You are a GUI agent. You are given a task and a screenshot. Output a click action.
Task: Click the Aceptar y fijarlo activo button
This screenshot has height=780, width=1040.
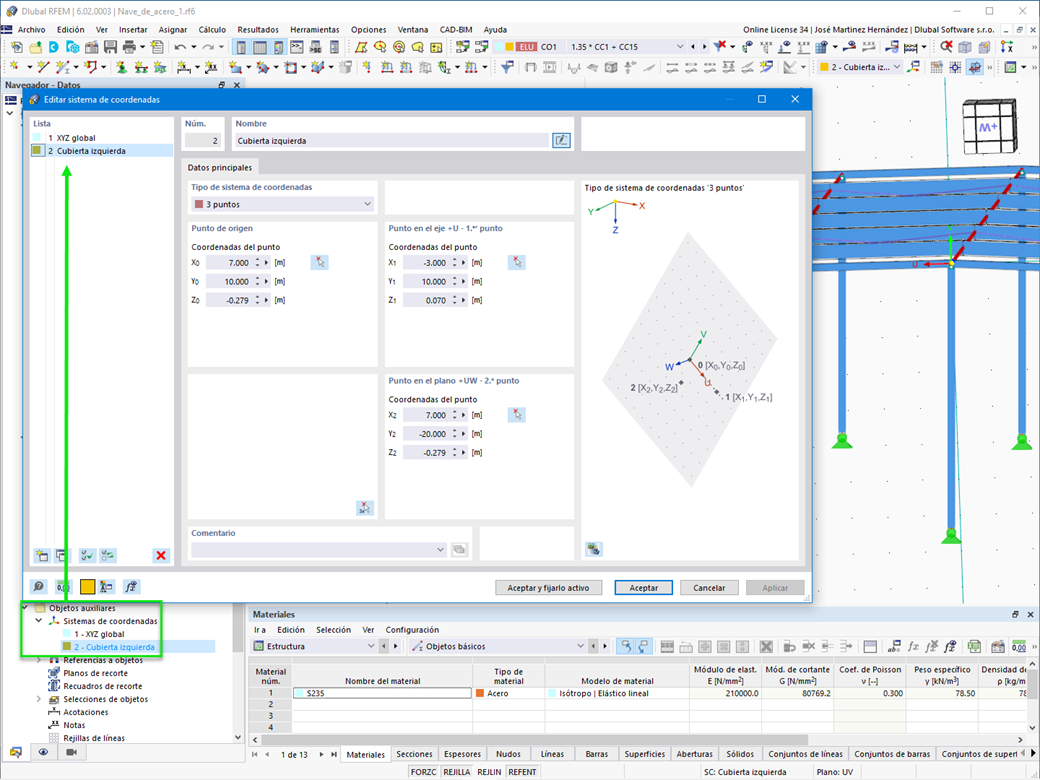[548, 588]
